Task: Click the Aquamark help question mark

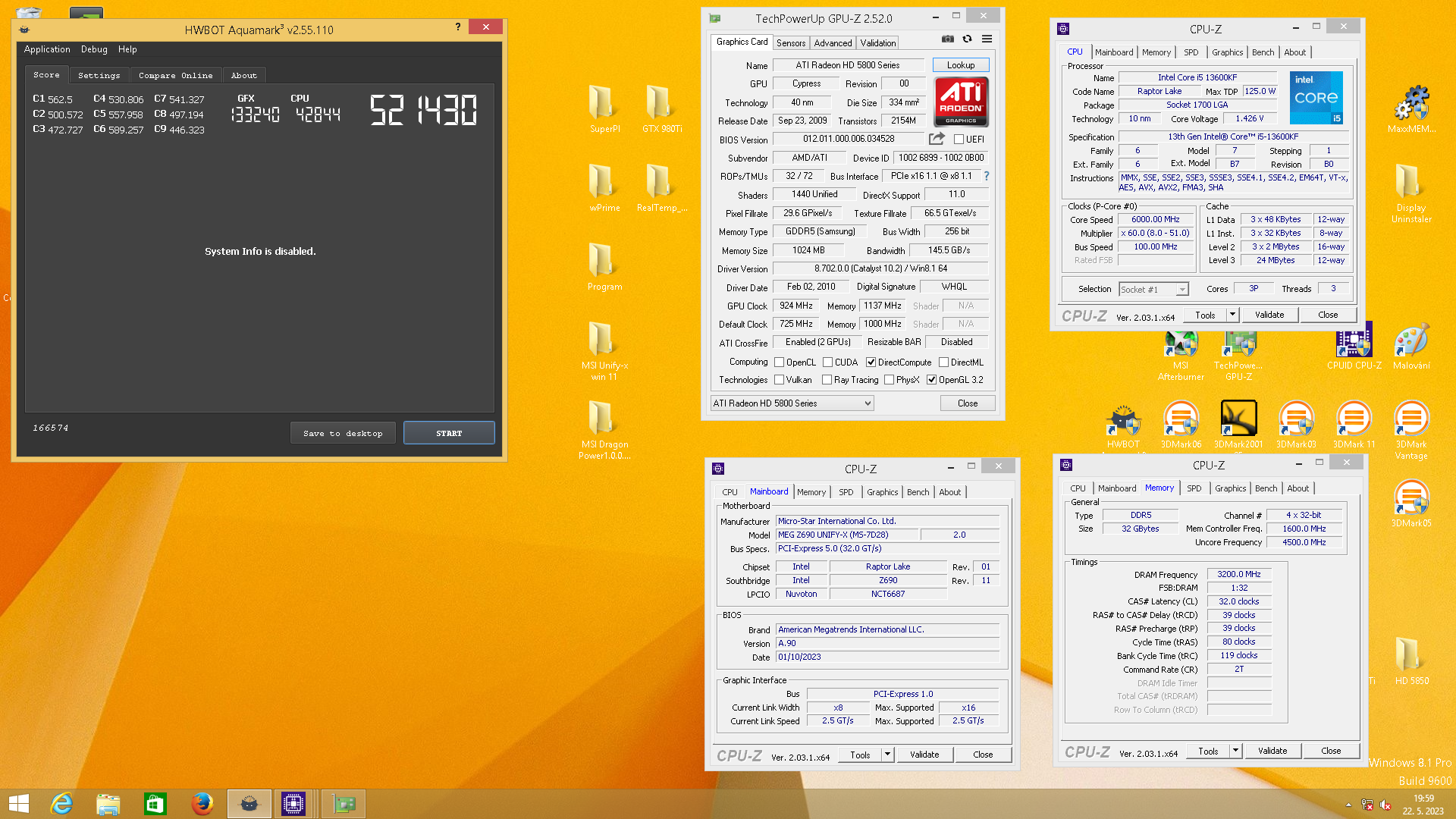Action: click(458, 27)
